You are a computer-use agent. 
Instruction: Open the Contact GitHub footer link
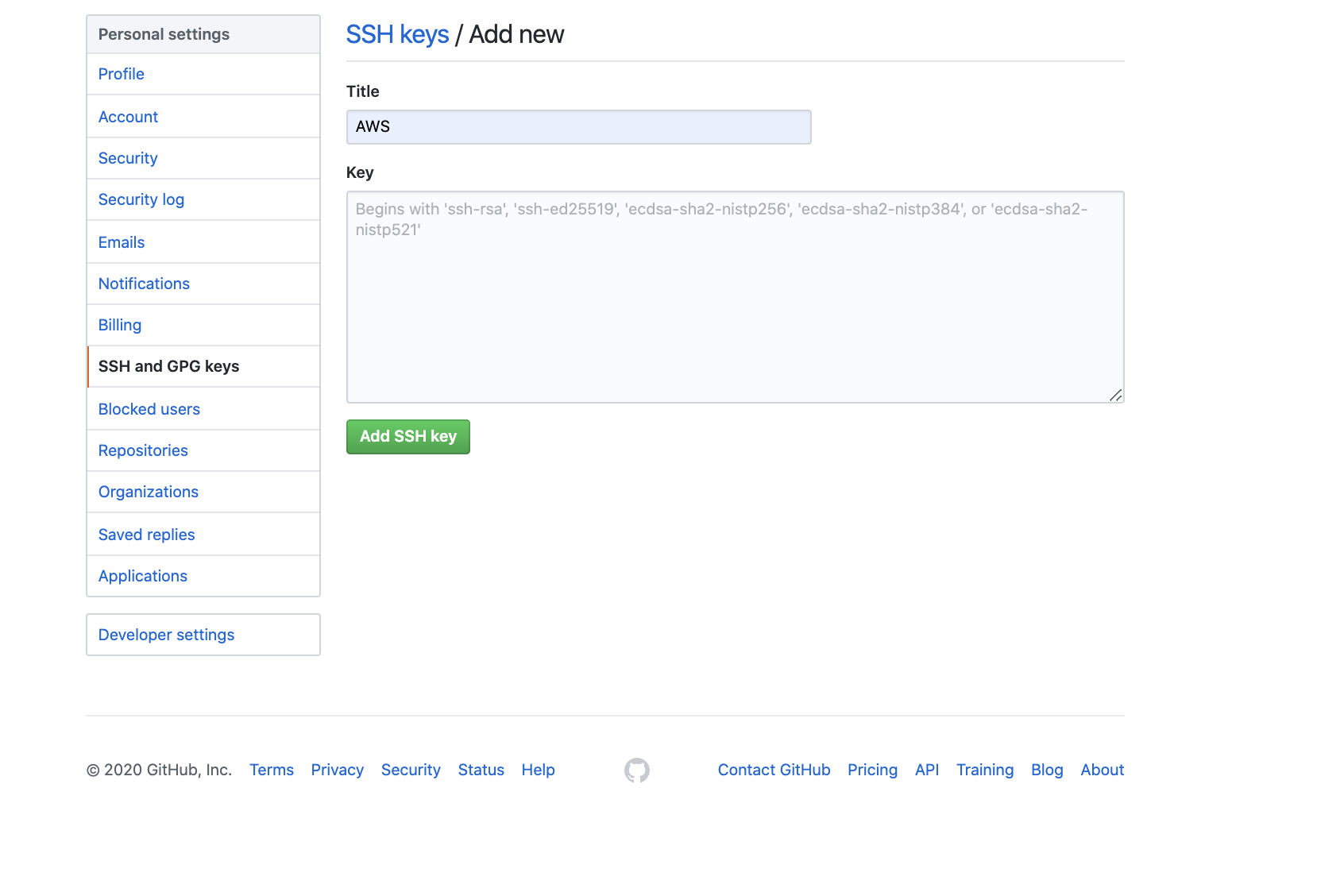tap(774, 770)
